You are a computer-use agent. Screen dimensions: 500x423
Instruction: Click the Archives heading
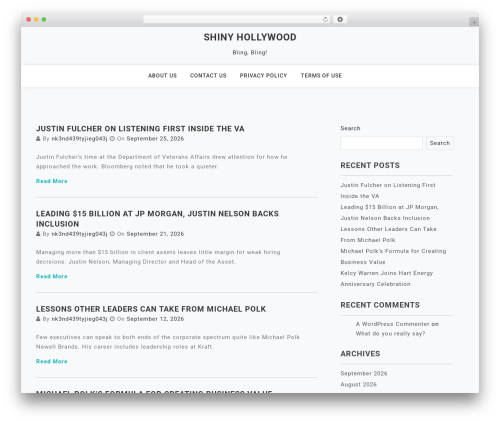[360, 354]
